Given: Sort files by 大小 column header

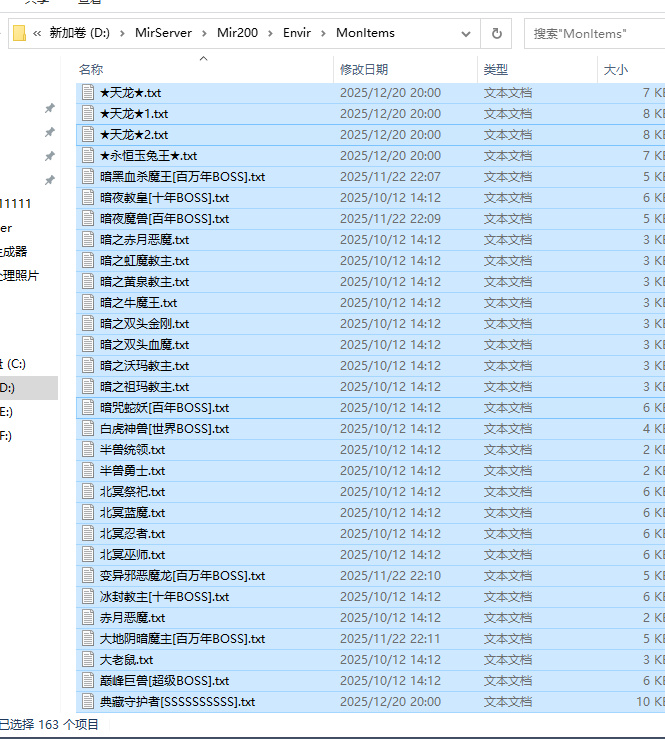Looking at the screenshot, I should 616,70.
